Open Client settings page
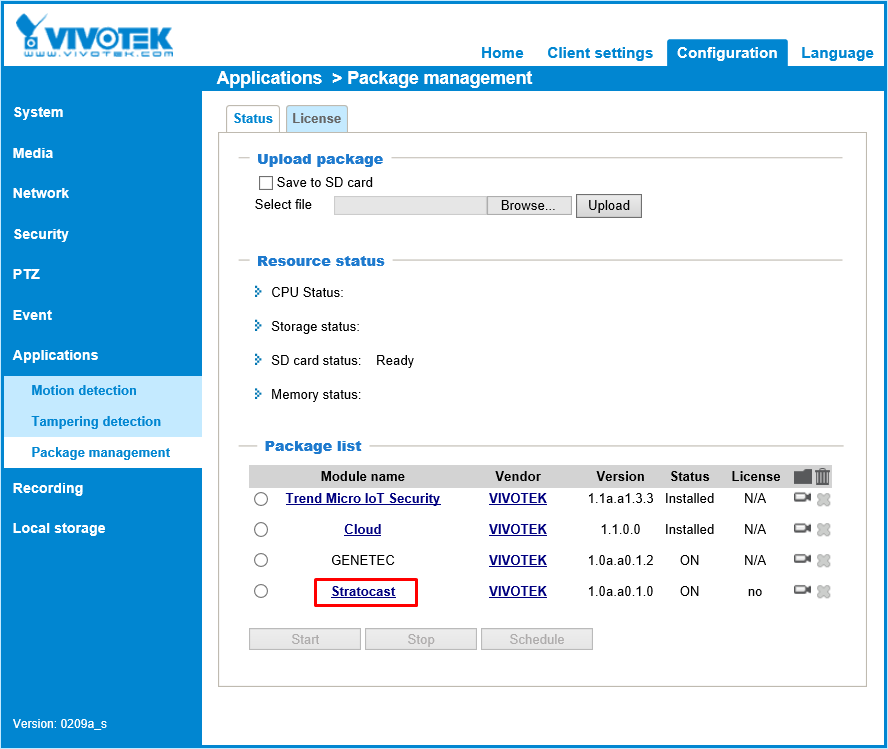The image size is (888, 749). (600, 53)
